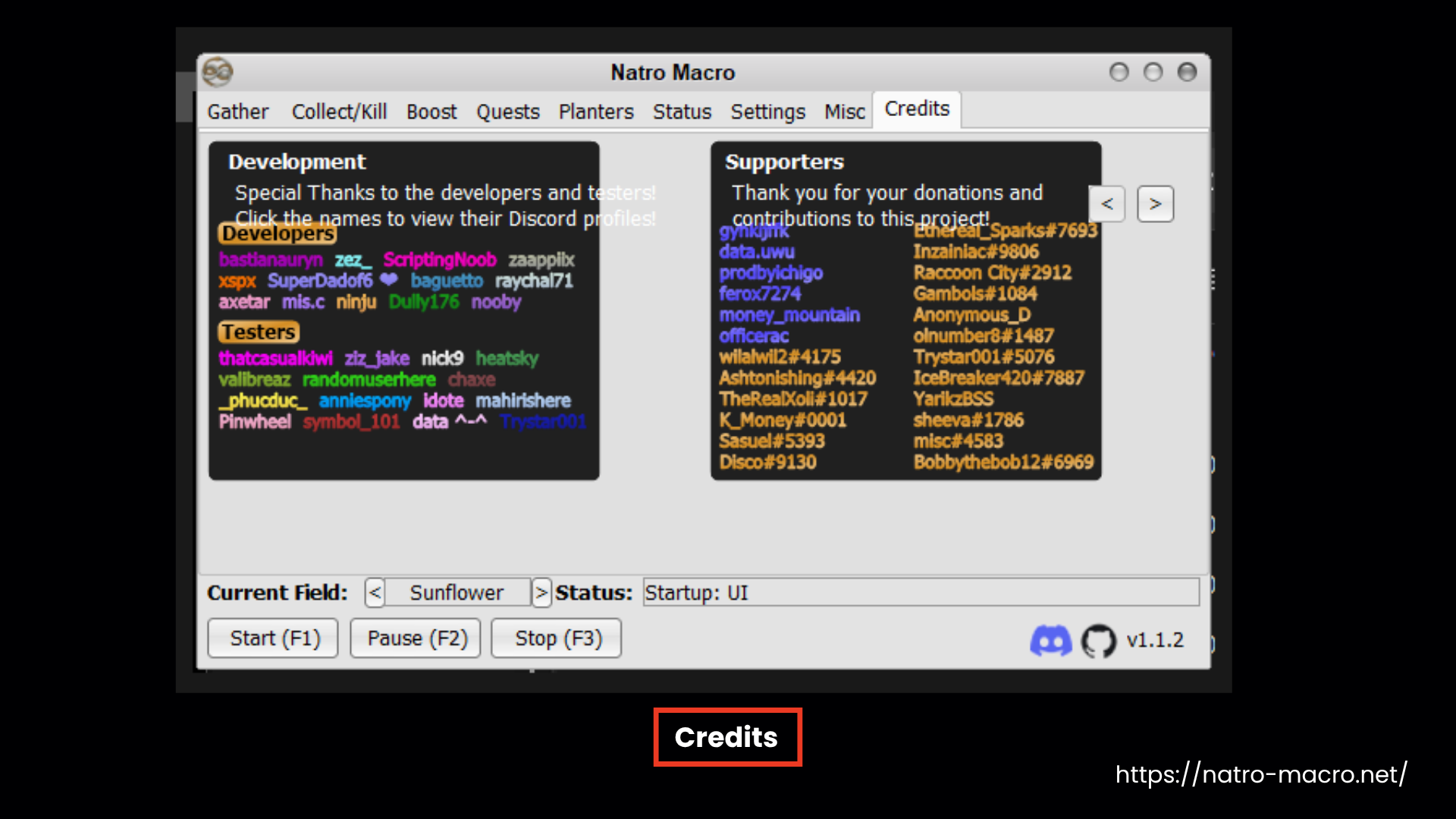Open heatsky tester profile
The image size is (1456, 819).
pos(507,358)
